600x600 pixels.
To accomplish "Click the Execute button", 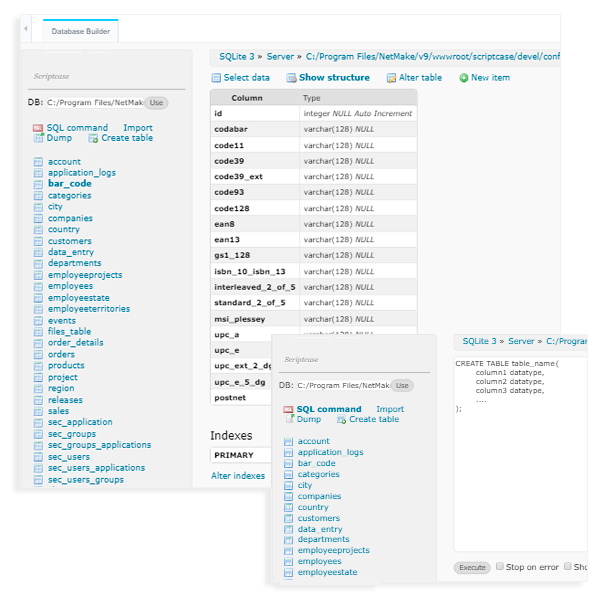I will click(x=472, y=567).
